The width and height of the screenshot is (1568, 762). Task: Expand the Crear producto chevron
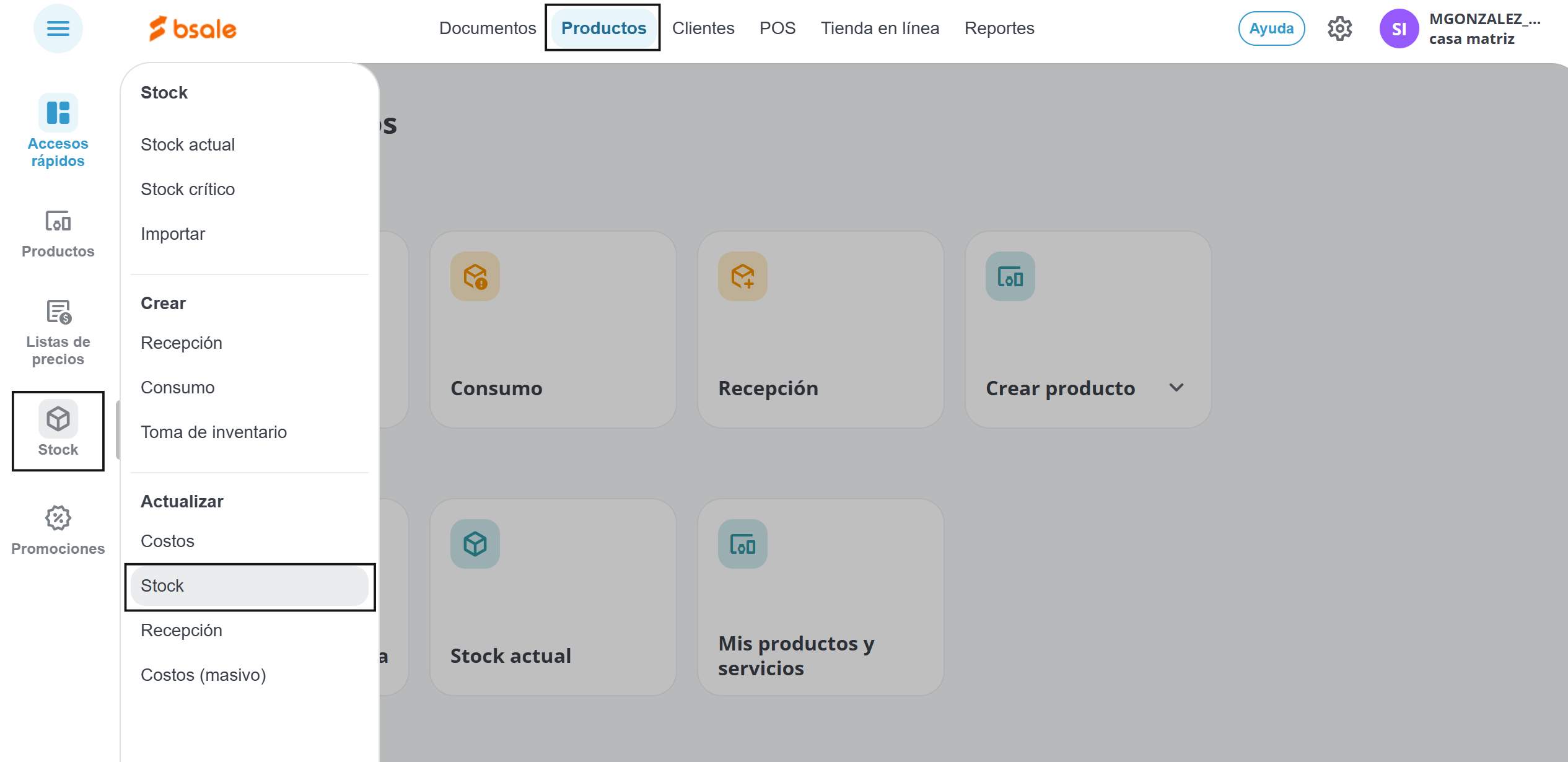pyautogui.click(x=1176, y=388)
